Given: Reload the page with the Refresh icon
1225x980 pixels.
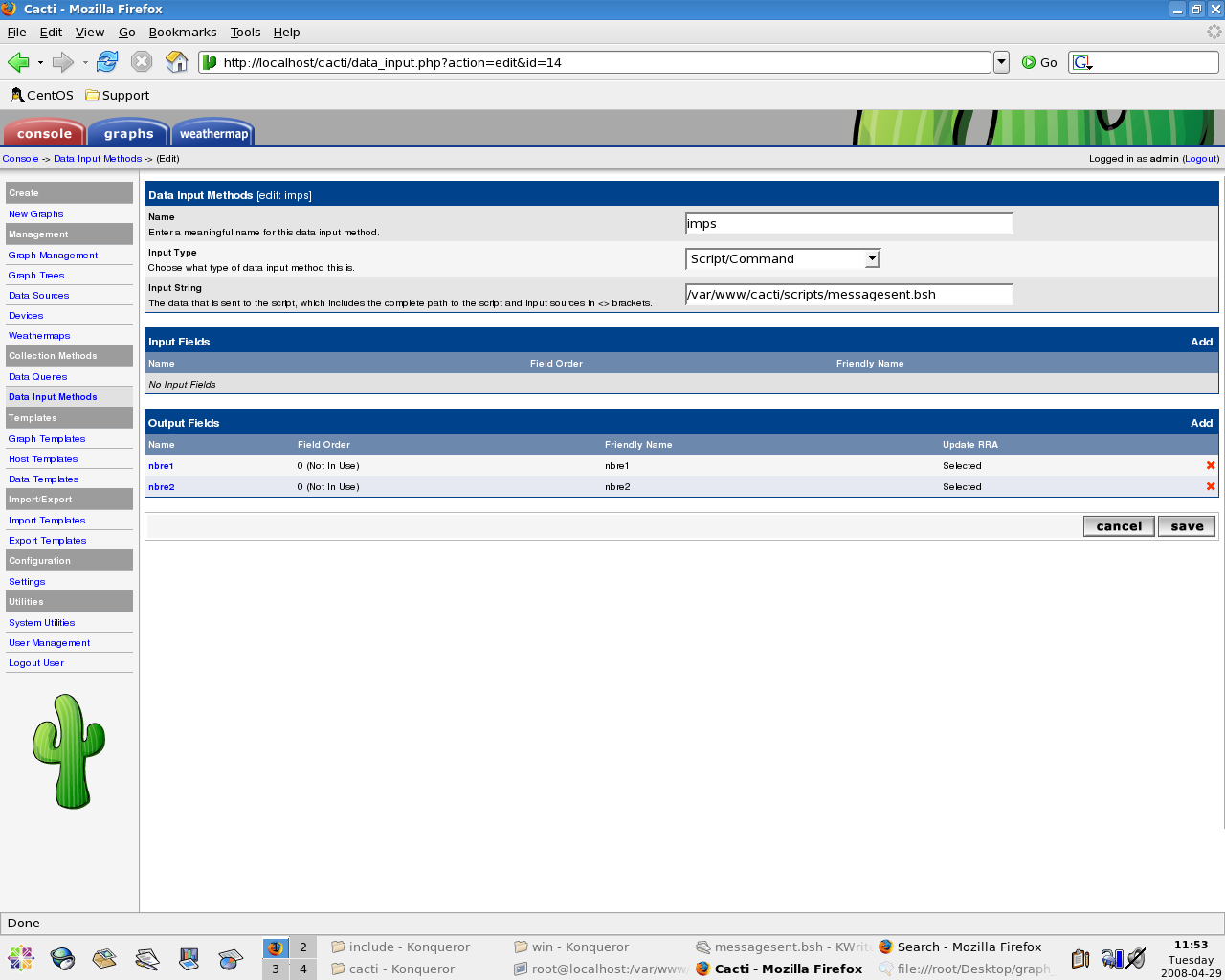Looking at the screenshot, I should click(x=107, y=62).
